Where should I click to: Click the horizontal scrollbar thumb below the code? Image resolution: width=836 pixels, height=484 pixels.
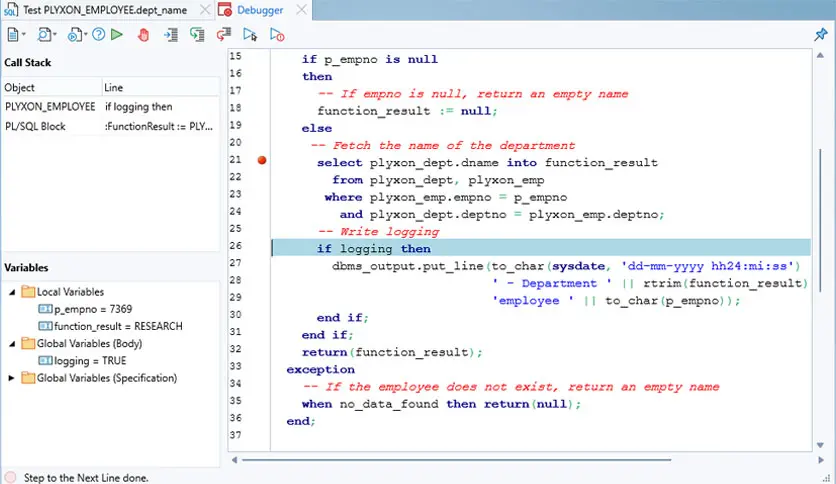pyautogui.click(x=456, y=459)
